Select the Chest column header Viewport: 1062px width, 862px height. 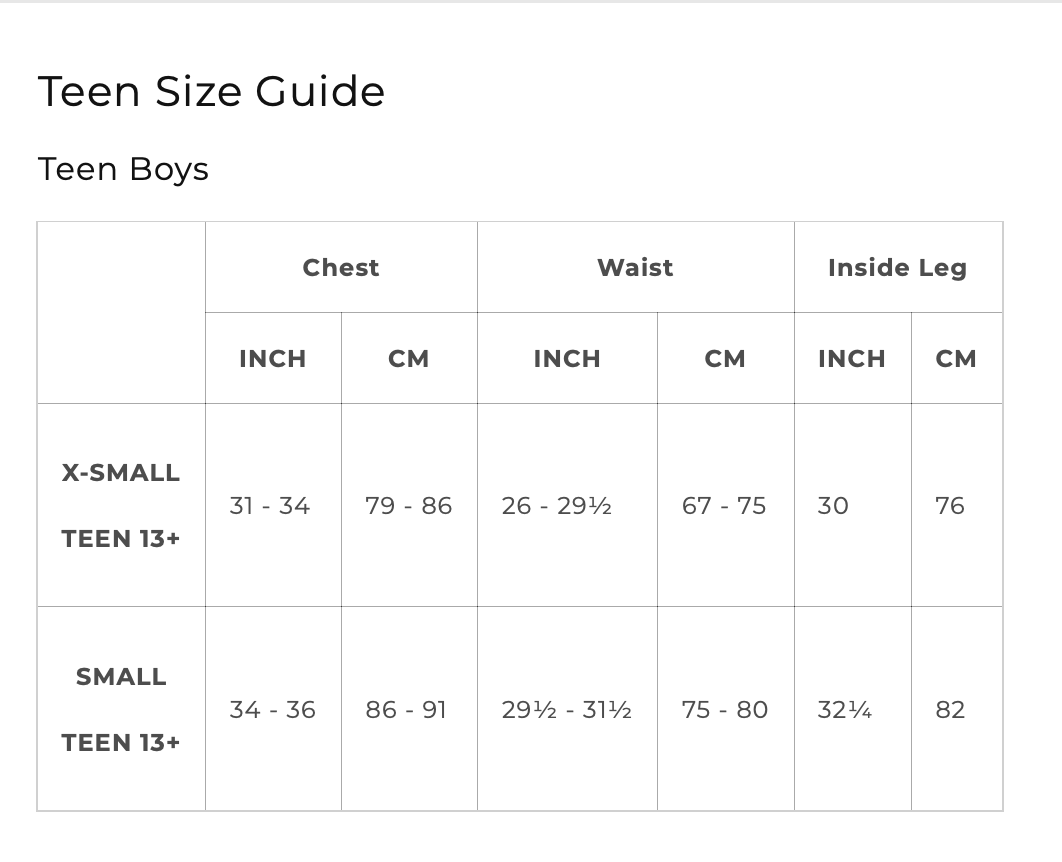pos(341,267)
